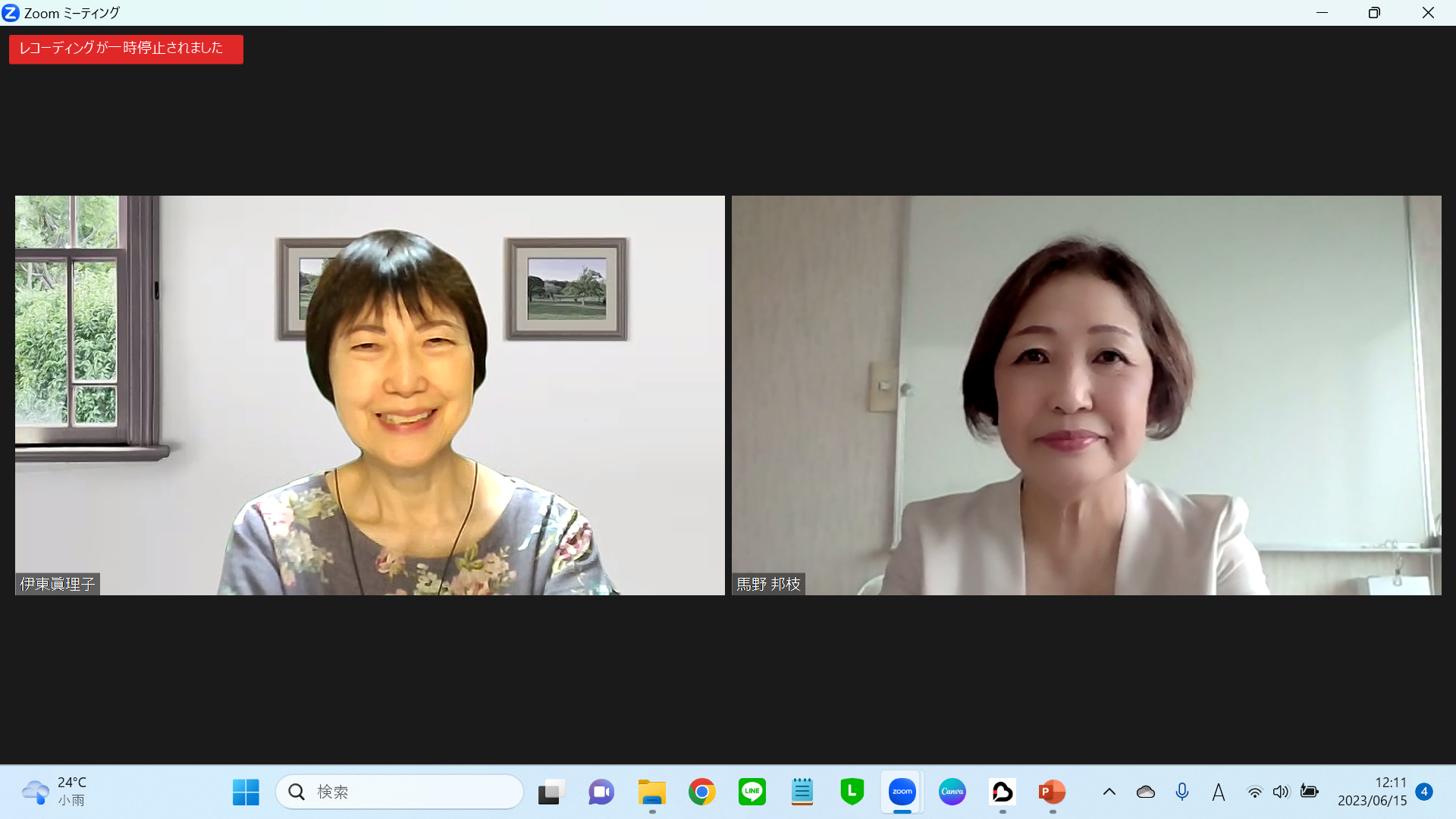This screenshot has width=1456, height=819.
Task: Expand hidden system tray icons chevron
Action: coord(1109,792)
